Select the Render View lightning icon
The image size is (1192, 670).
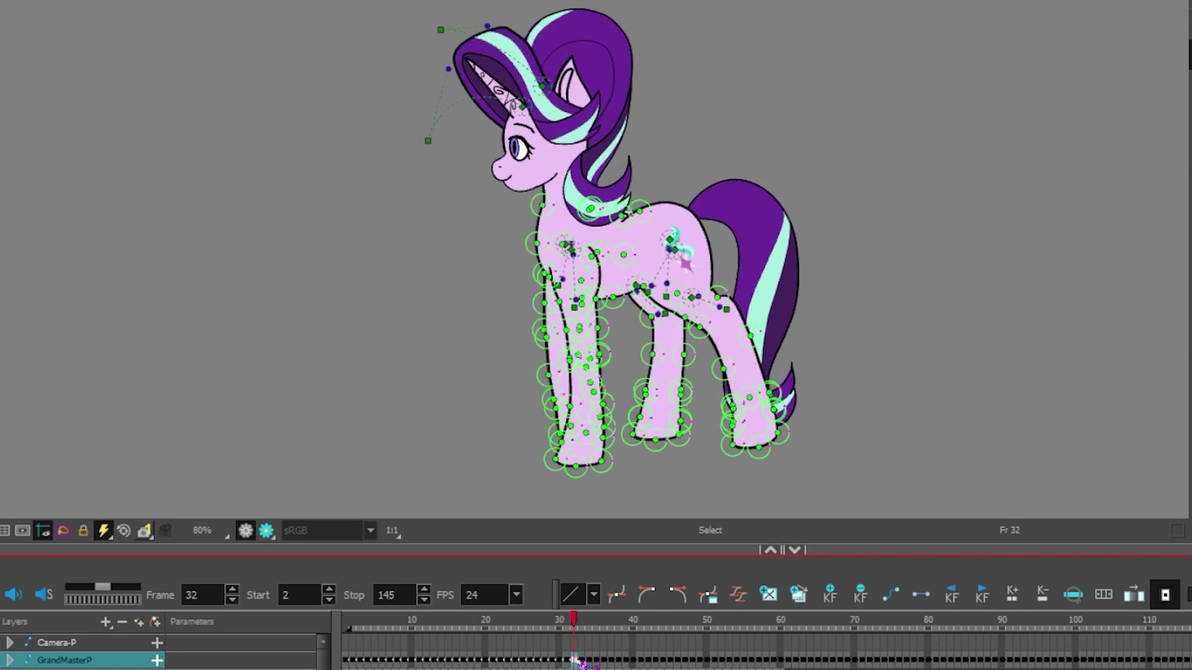click(x=104, y=530)
